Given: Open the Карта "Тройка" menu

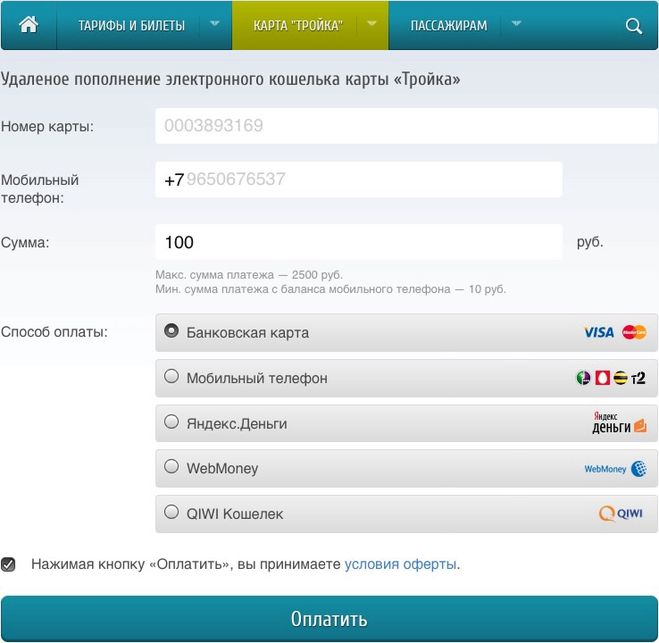Looking at the screenshot, I should [298, 26].
